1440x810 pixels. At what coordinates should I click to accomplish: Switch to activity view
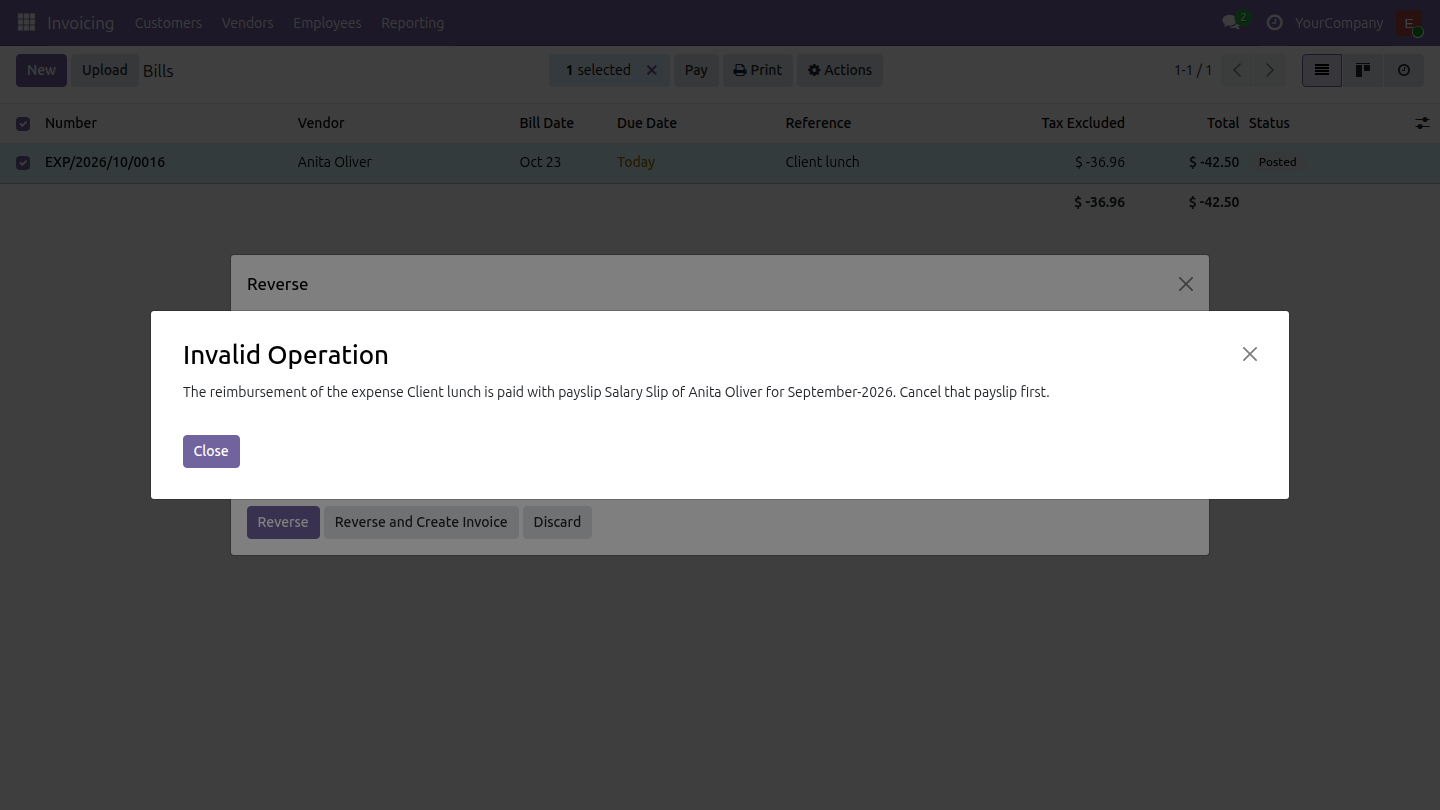[x=1404, y=70]
